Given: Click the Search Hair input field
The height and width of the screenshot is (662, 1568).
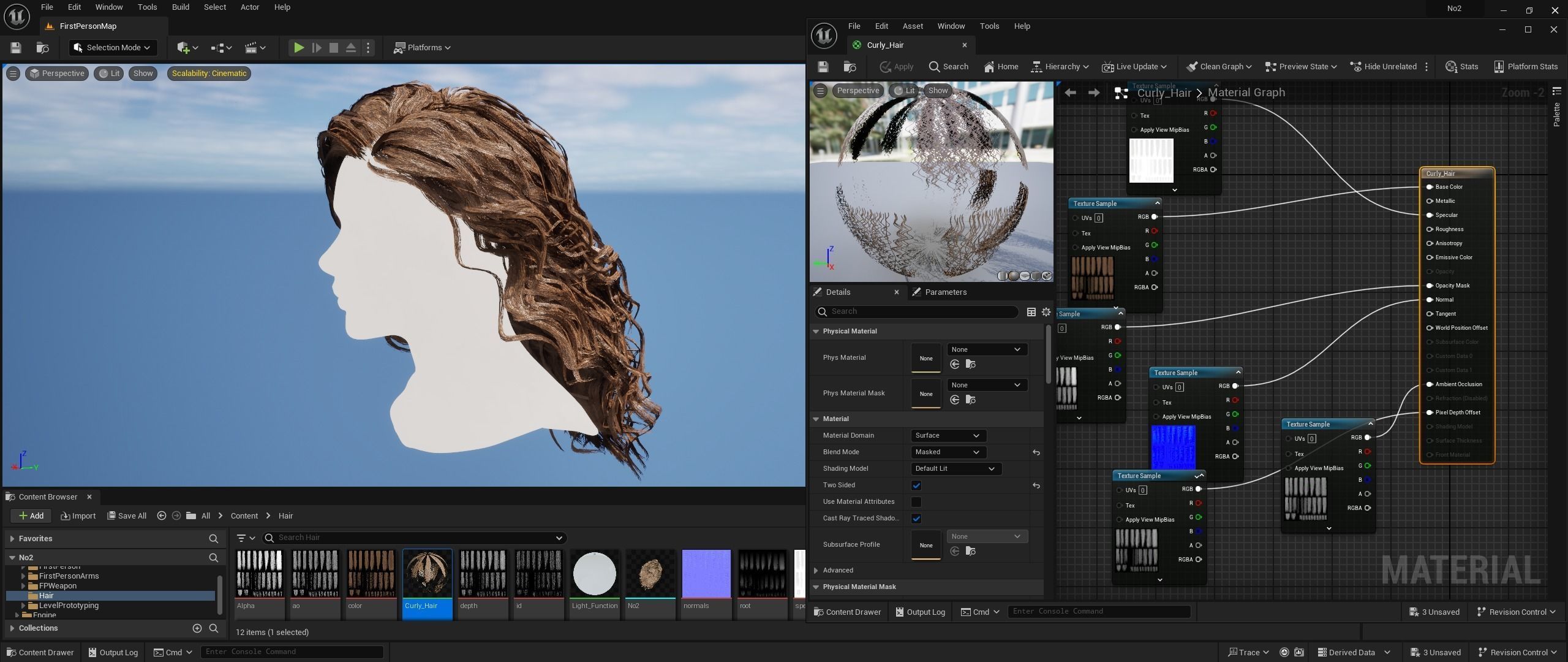Looking at the screenshot, I should (415, 538).
